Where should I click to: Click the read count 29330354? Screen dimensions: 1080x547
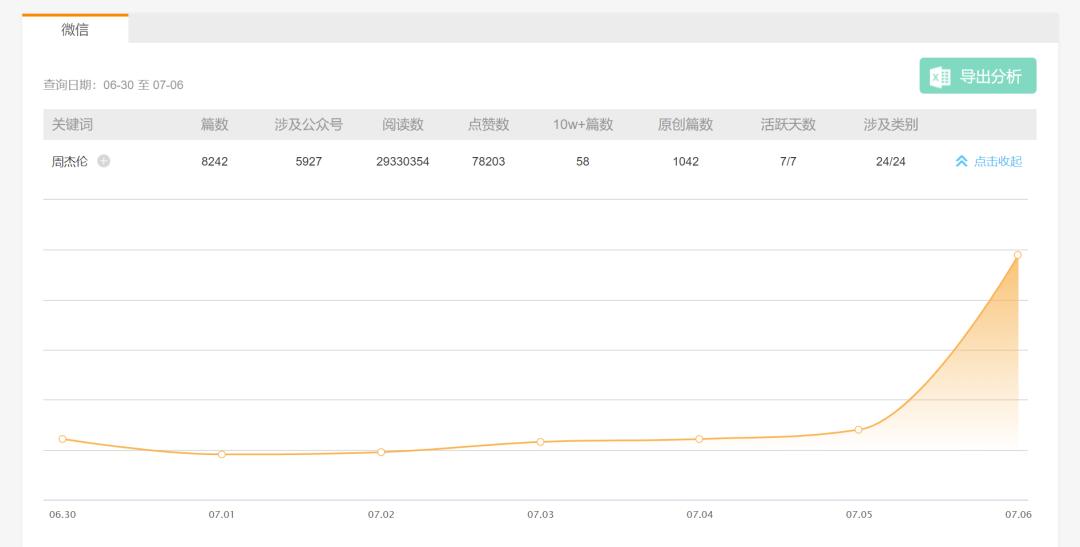[403, 162]
